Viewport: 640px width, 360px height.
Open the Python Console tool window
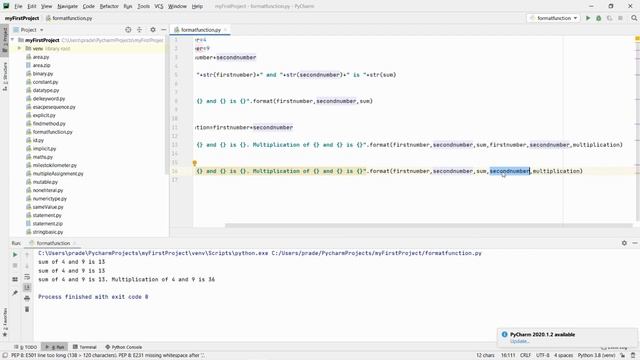click(x=124, y=347)
